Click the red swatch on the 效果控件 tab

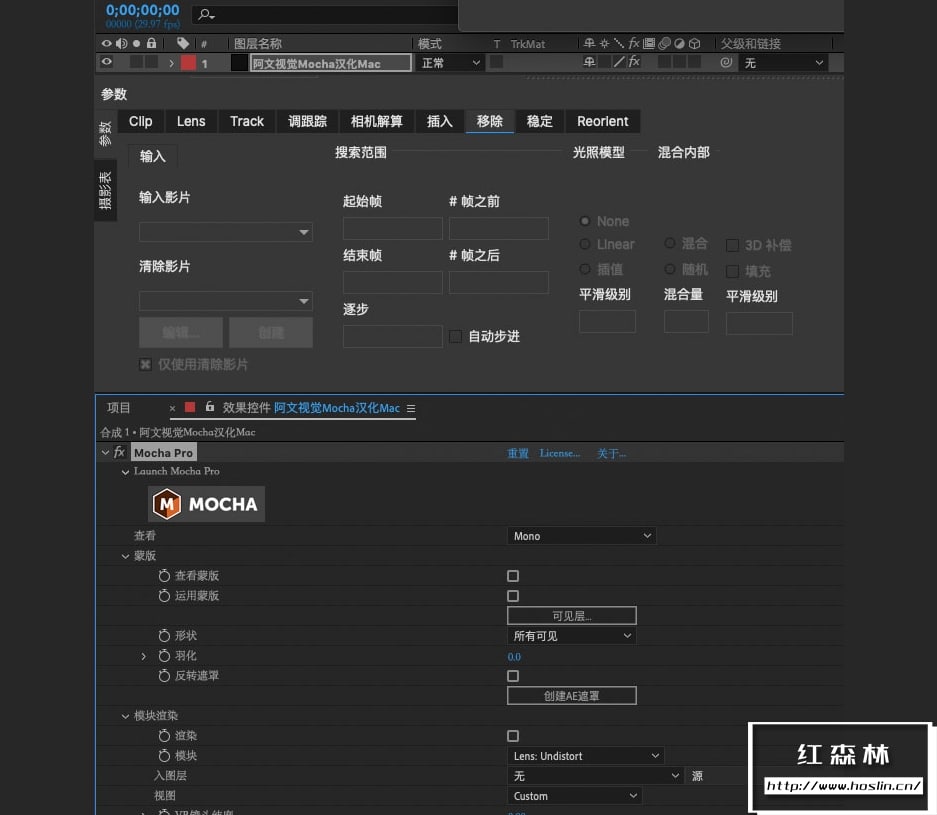(190, 407)
